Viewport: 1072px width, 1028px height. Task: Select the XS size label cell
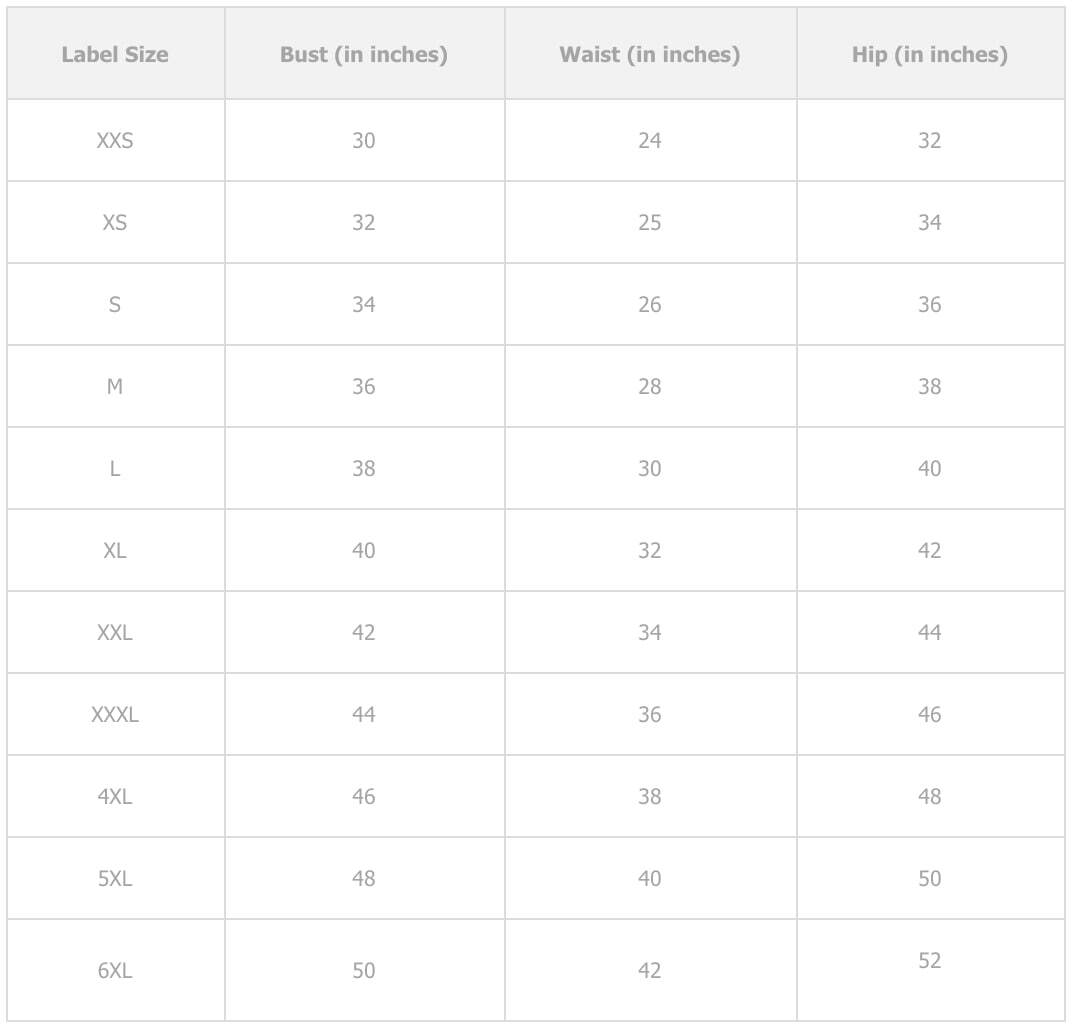115,223
